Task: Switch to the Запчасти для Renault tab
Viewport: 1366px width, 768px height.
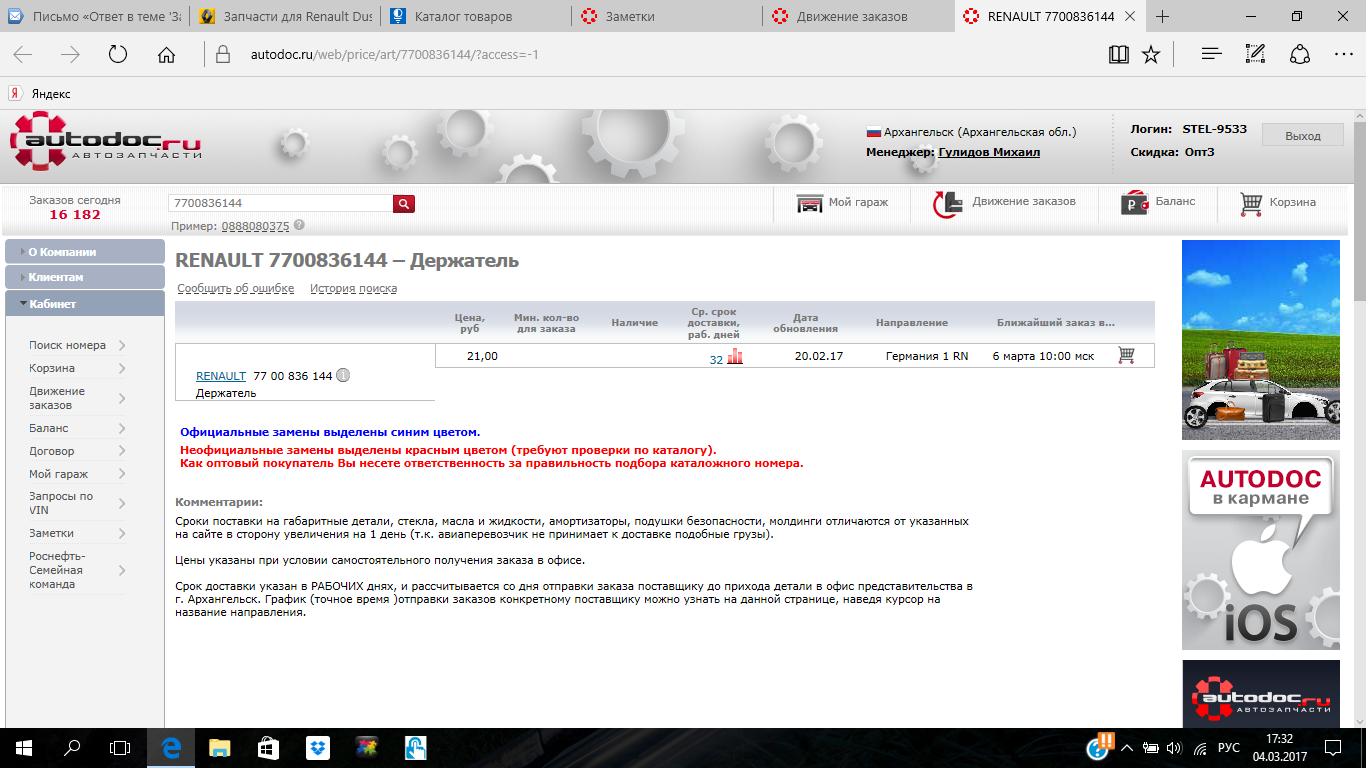Action: pyautogui.click(x=284, y=17)
